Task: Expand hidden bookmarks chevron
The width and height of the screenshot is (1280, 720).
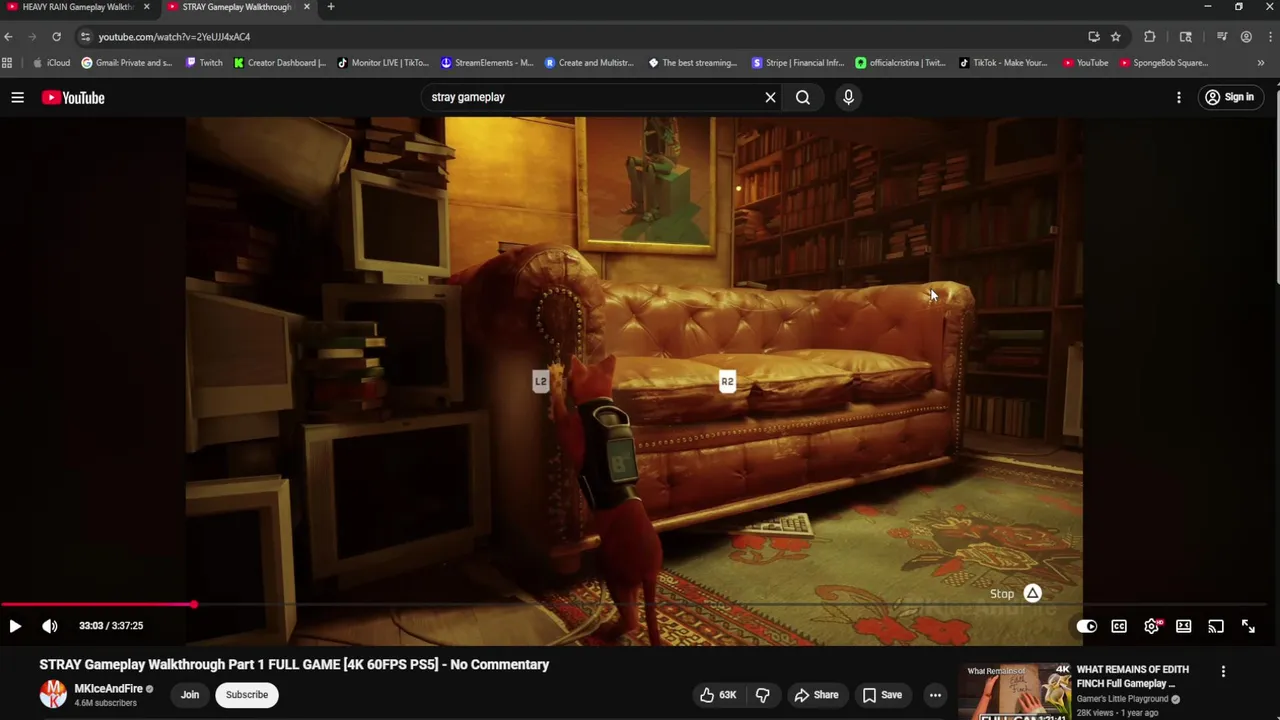Action: (1260, 63)
